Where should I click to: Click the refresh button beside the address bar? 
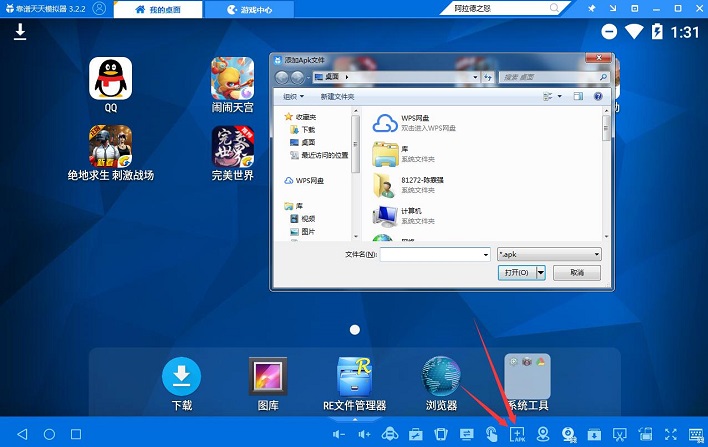point(488,77)
